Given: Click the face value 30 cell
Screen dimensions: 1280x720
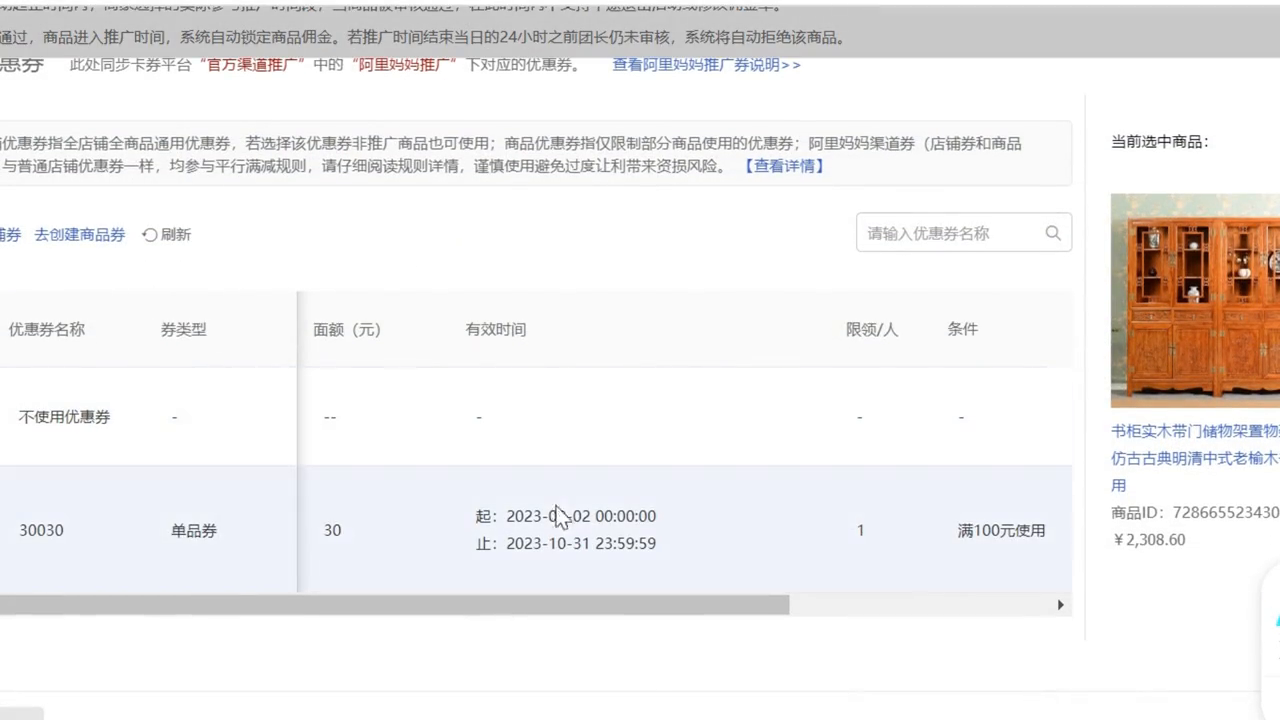Looking at the screenshot, I should tap(332, 531).
